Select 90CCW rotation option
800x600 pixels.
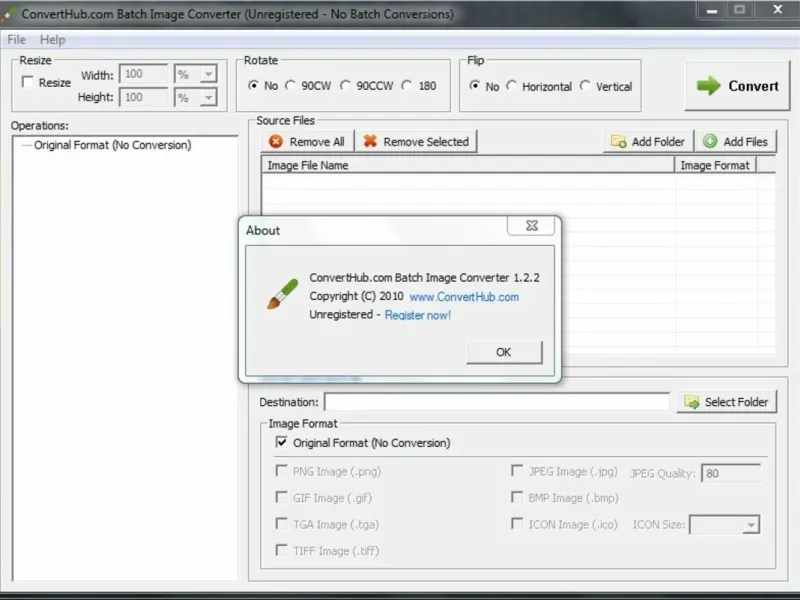(x=345, y=85)
